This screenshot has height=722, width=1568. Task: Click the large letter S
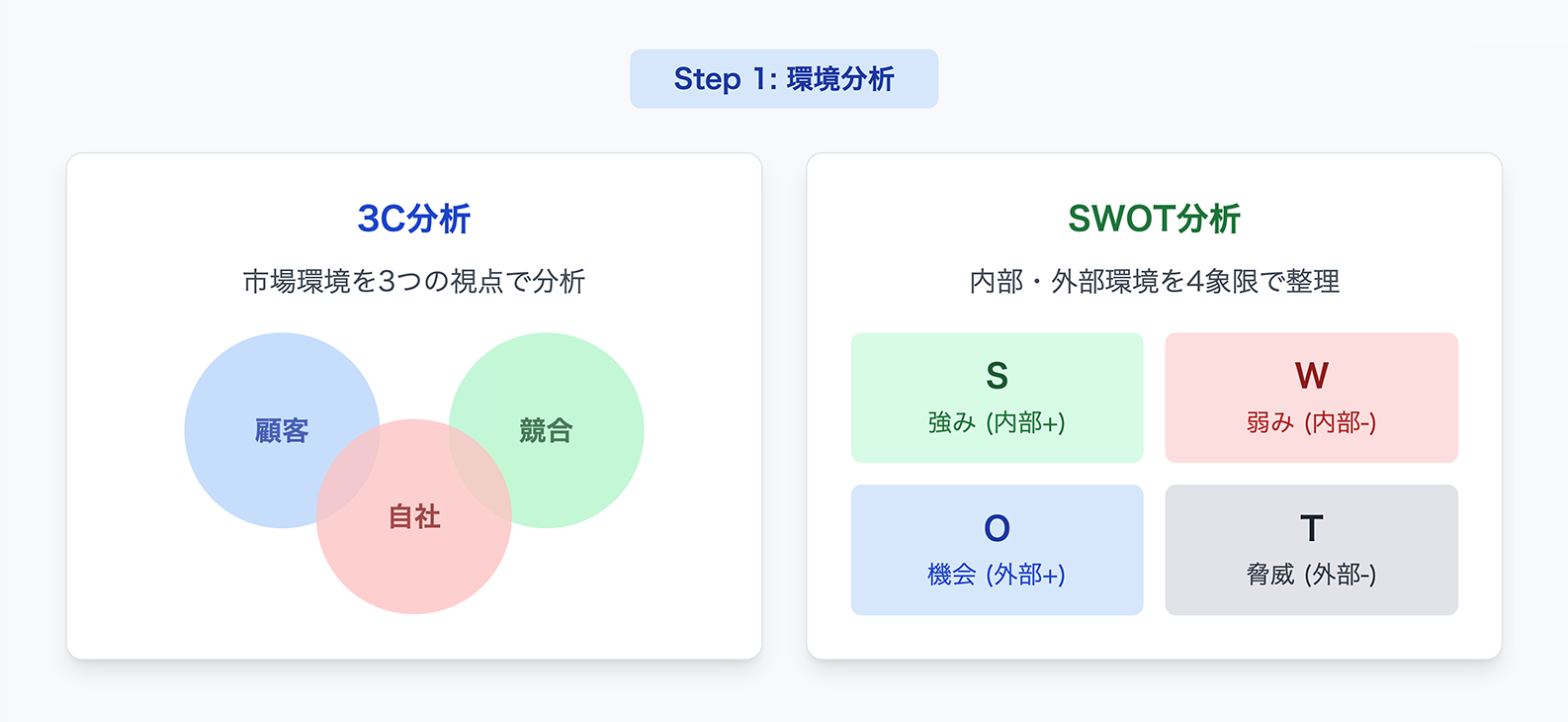coord(997,376)
